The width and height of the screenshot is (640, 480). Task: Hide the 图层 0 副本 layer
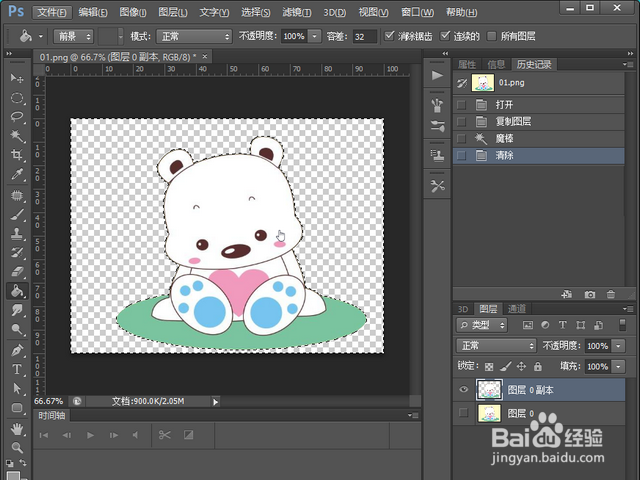point(464,389)
